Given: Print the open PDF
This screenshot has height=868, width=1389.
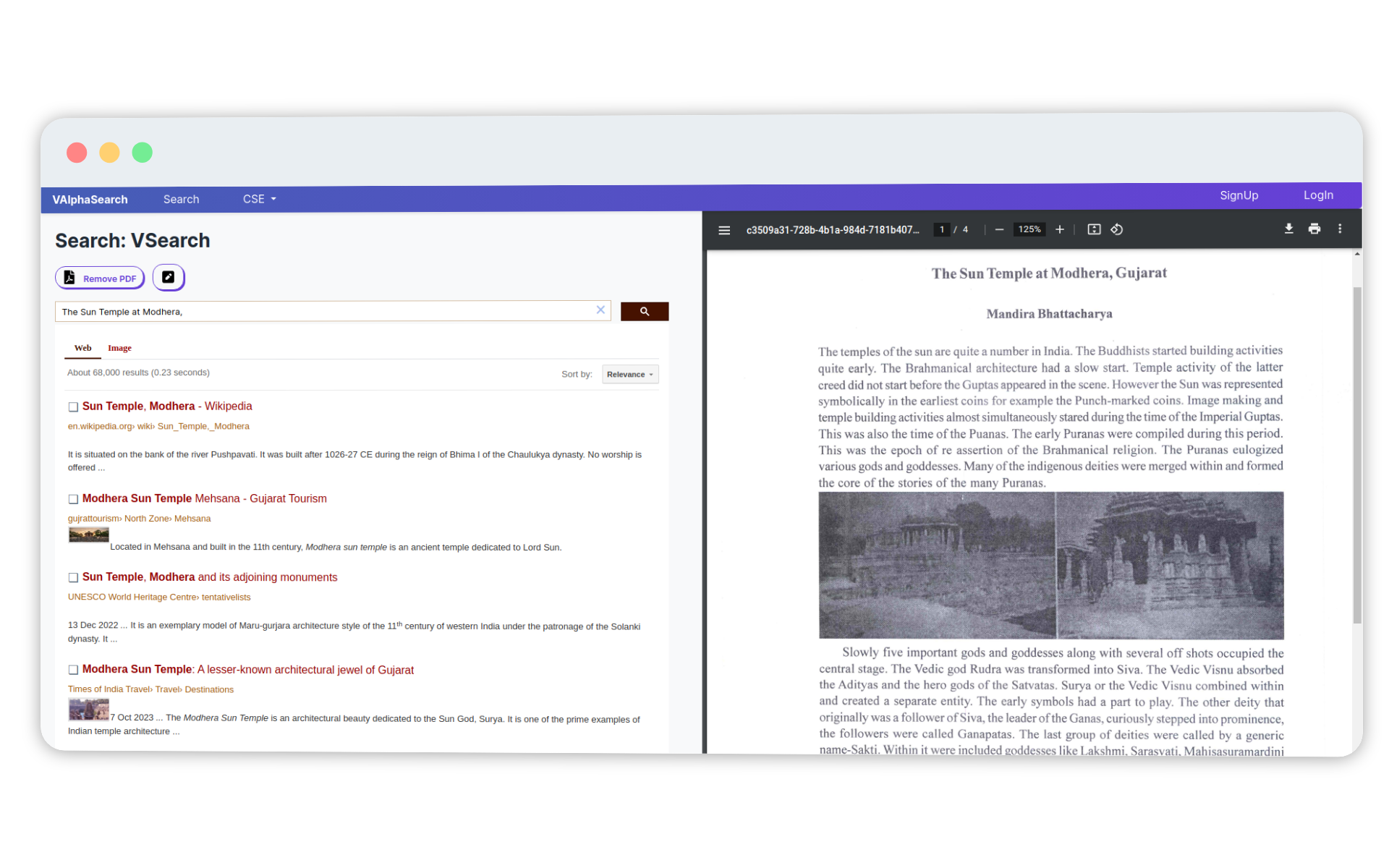Looking at the screenshot, I should (x=1314, y=229).
